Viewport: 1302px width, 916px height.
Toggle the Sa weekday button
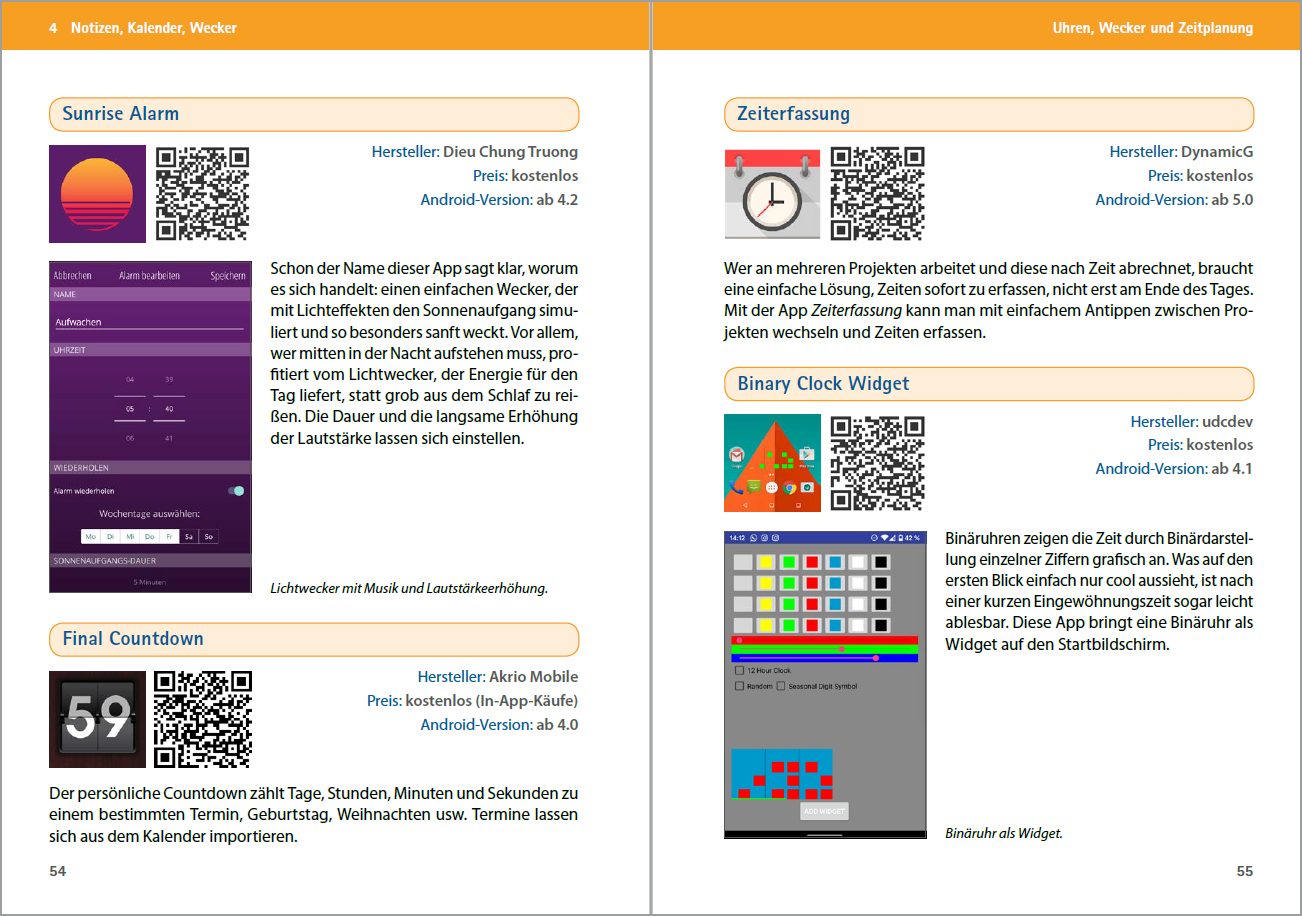tap(189, 537)
